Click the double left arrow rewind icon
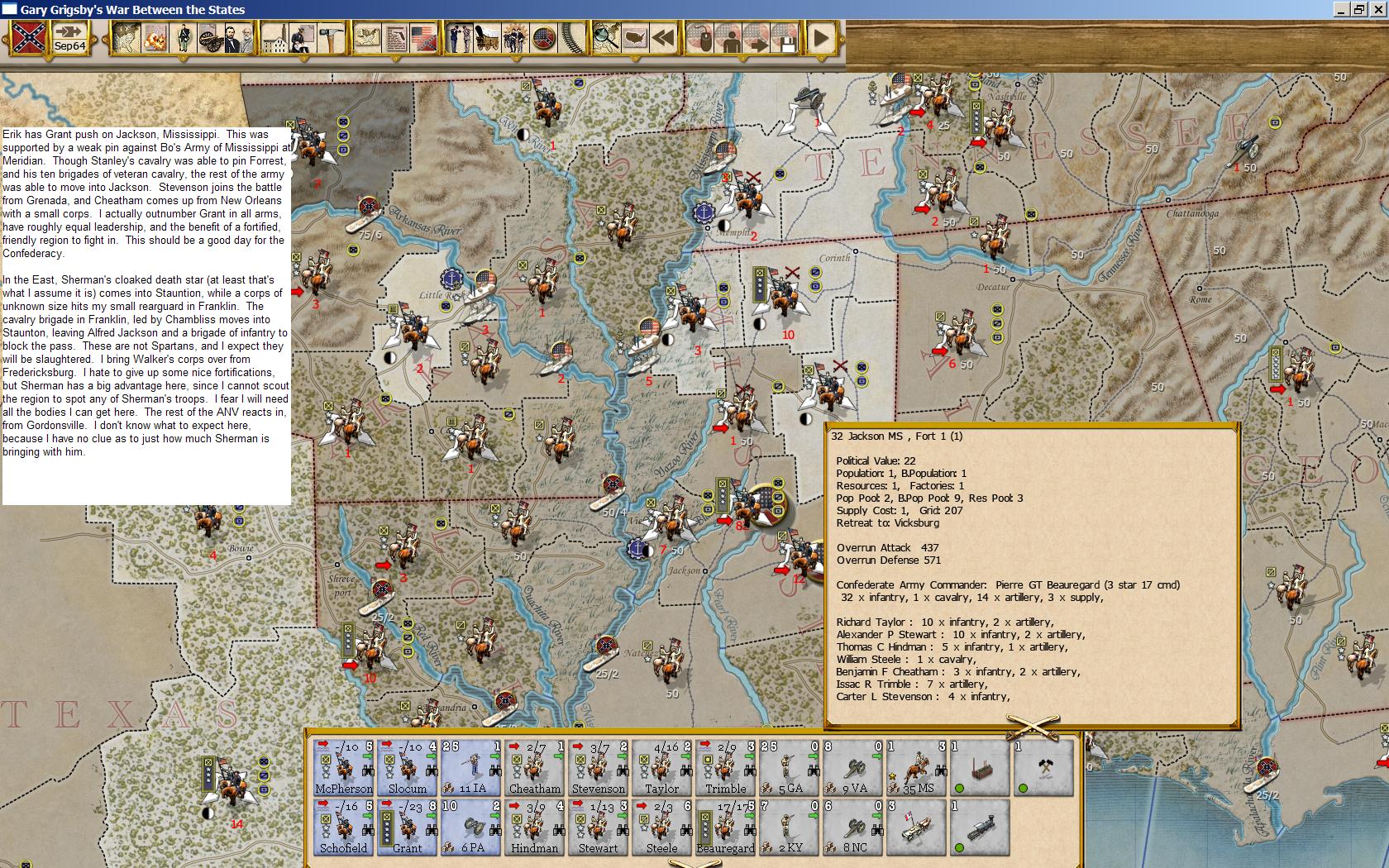1389x868 pixels. [663, 38]
